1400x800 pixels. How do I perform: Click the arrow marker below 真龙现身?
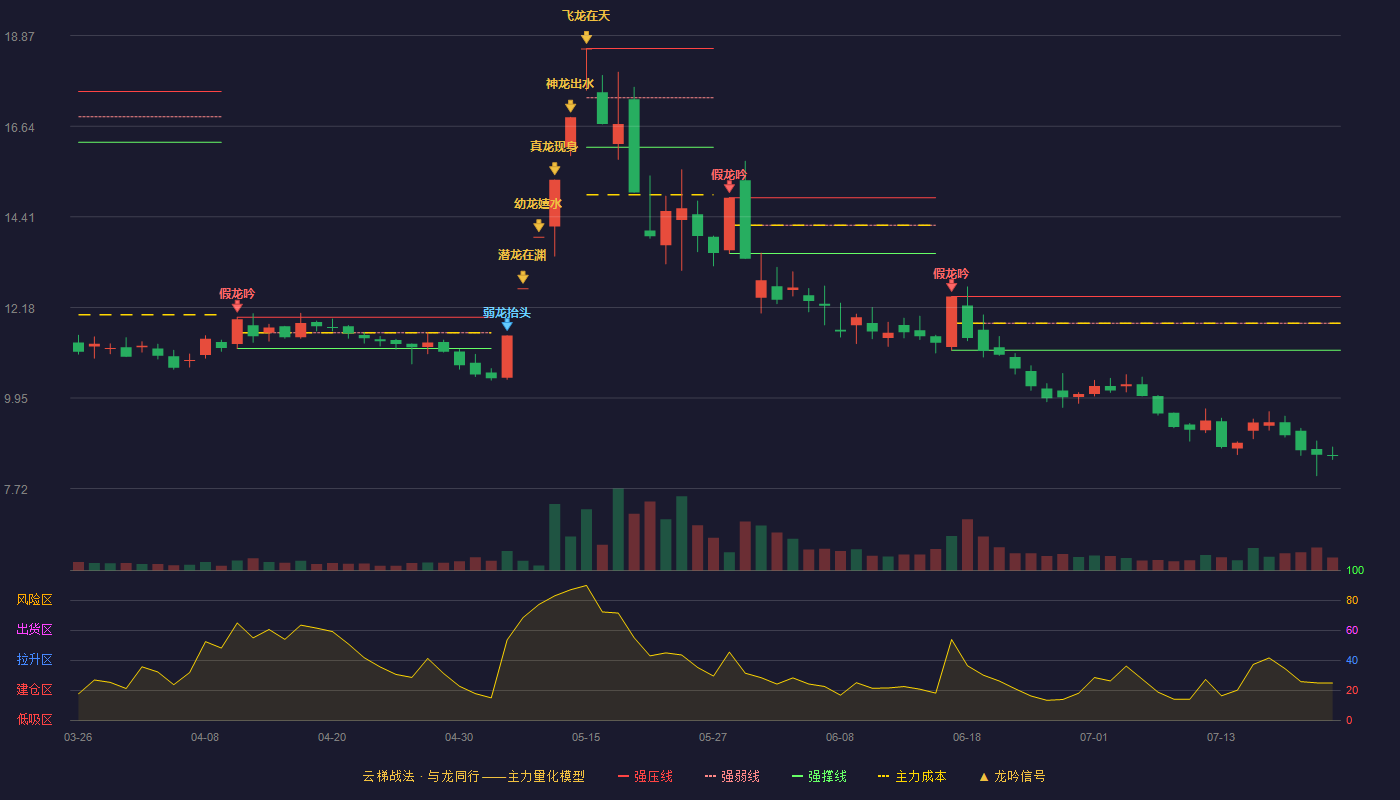pos(554,169)
